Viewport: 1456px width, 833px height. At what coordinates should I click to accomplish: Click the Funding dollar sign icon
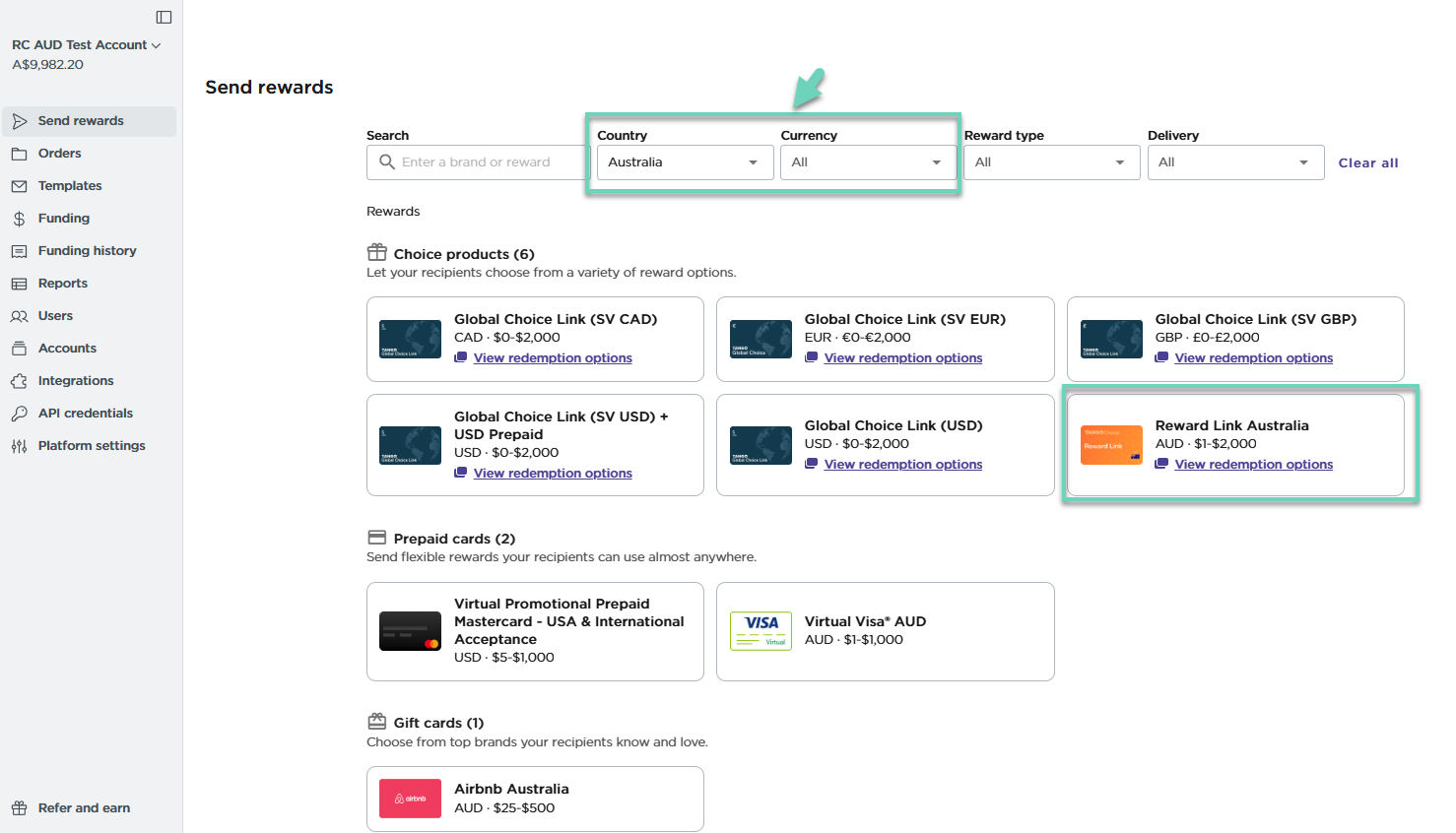pyautogui.click(x=20, y=219)
